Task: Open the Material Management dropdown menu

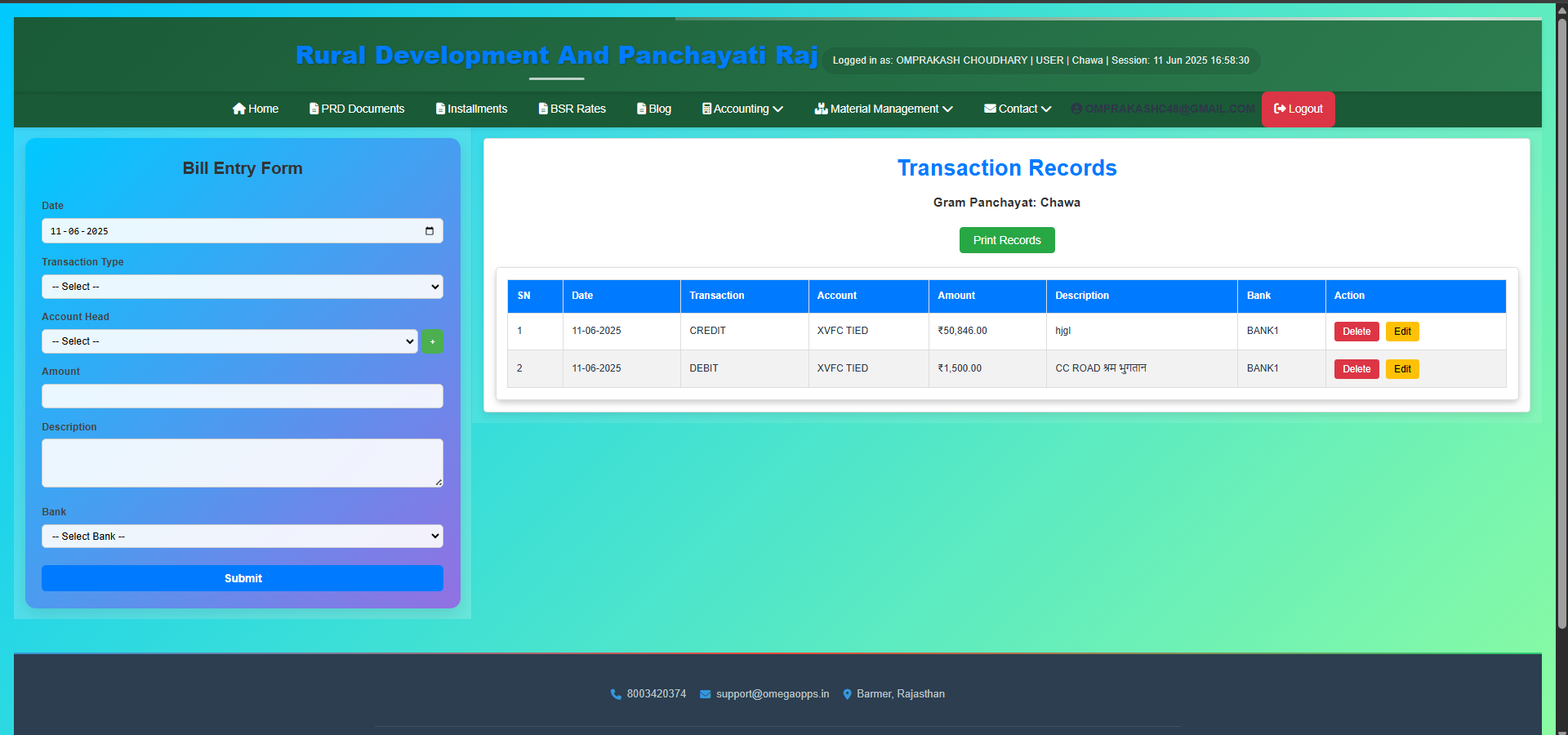Action: (882, 109)
